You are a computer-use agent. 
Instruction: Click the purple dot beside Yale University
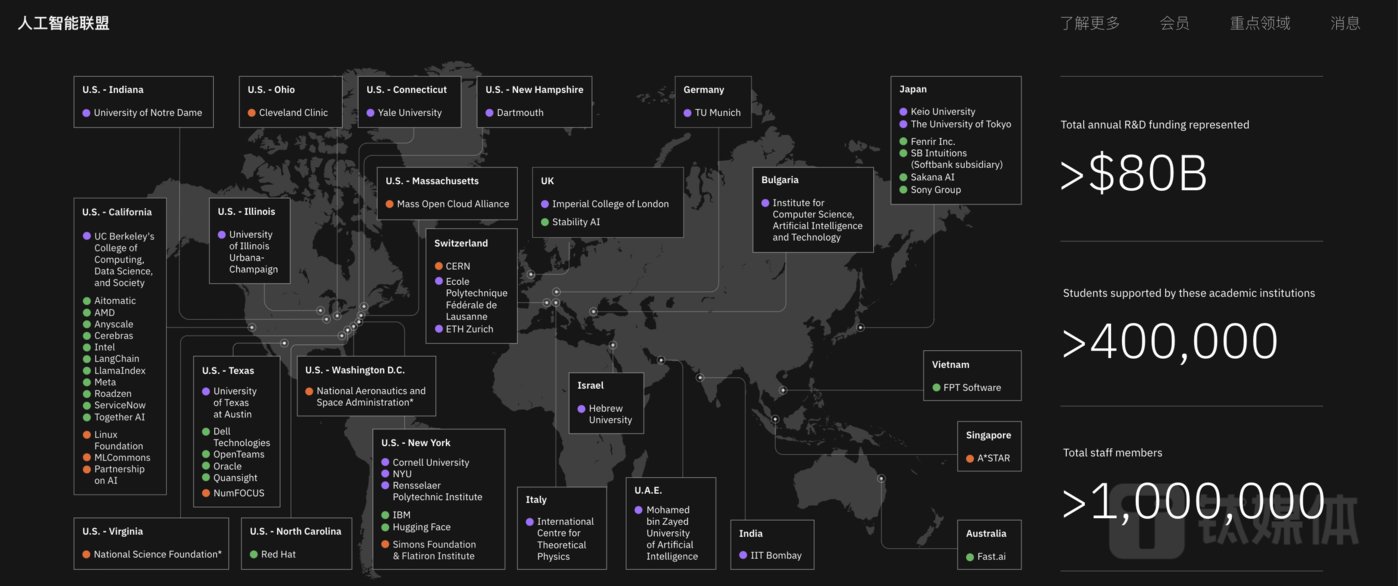[x=370, y=113]
